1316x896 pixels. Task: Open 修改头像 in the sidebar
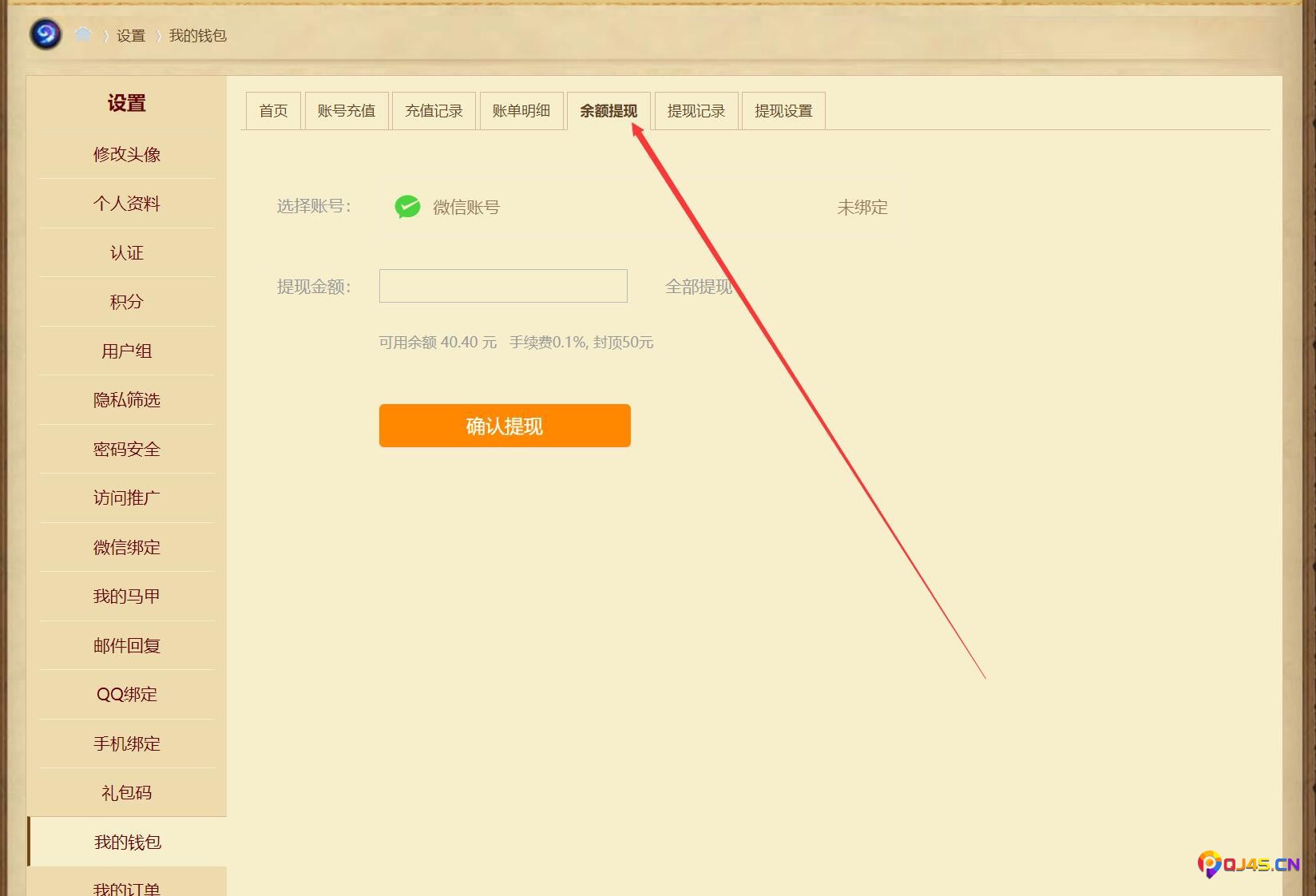click(x=126, y=154)
